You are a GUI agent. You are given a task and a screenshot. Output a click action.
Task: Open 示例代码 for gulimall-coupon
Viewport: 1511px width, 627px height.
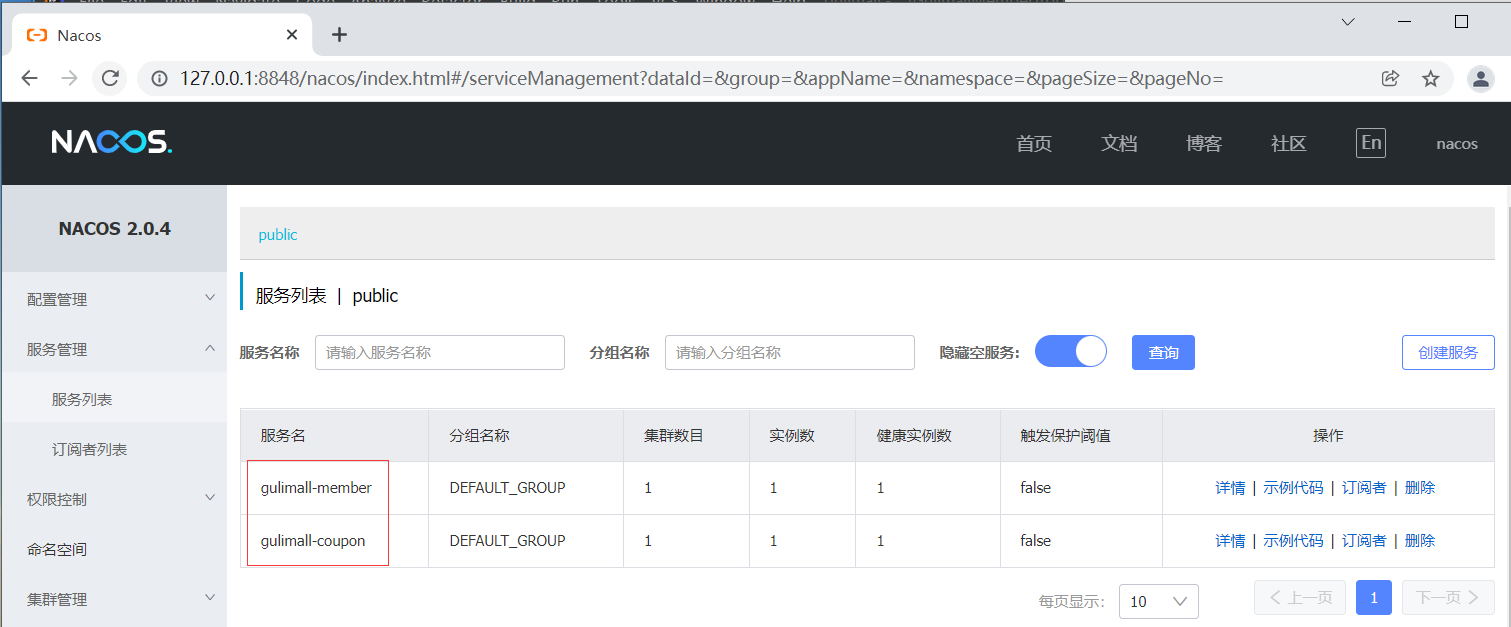pyautogui.click(x=1293, y=540)
